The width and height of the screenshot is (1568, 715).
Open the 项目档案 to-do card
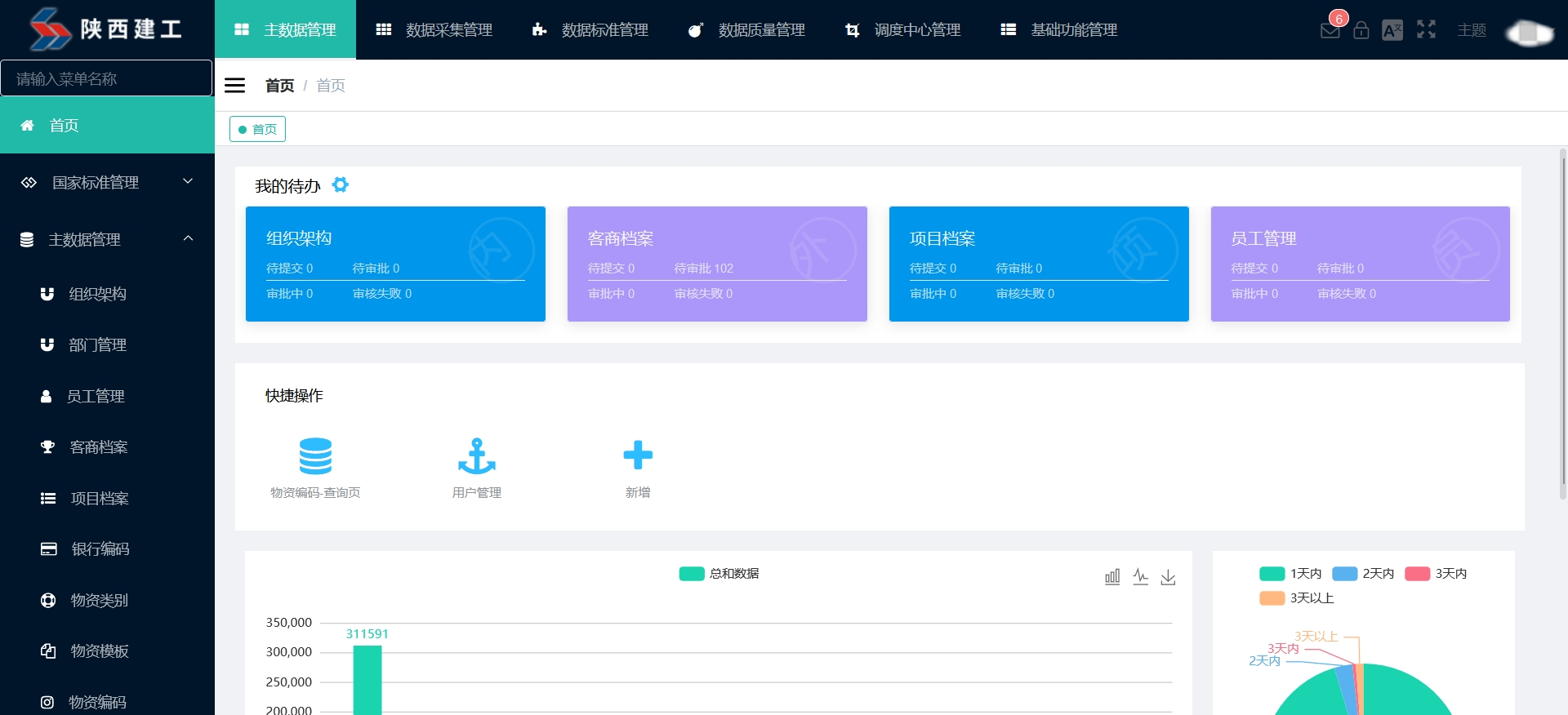(1038, 264)
